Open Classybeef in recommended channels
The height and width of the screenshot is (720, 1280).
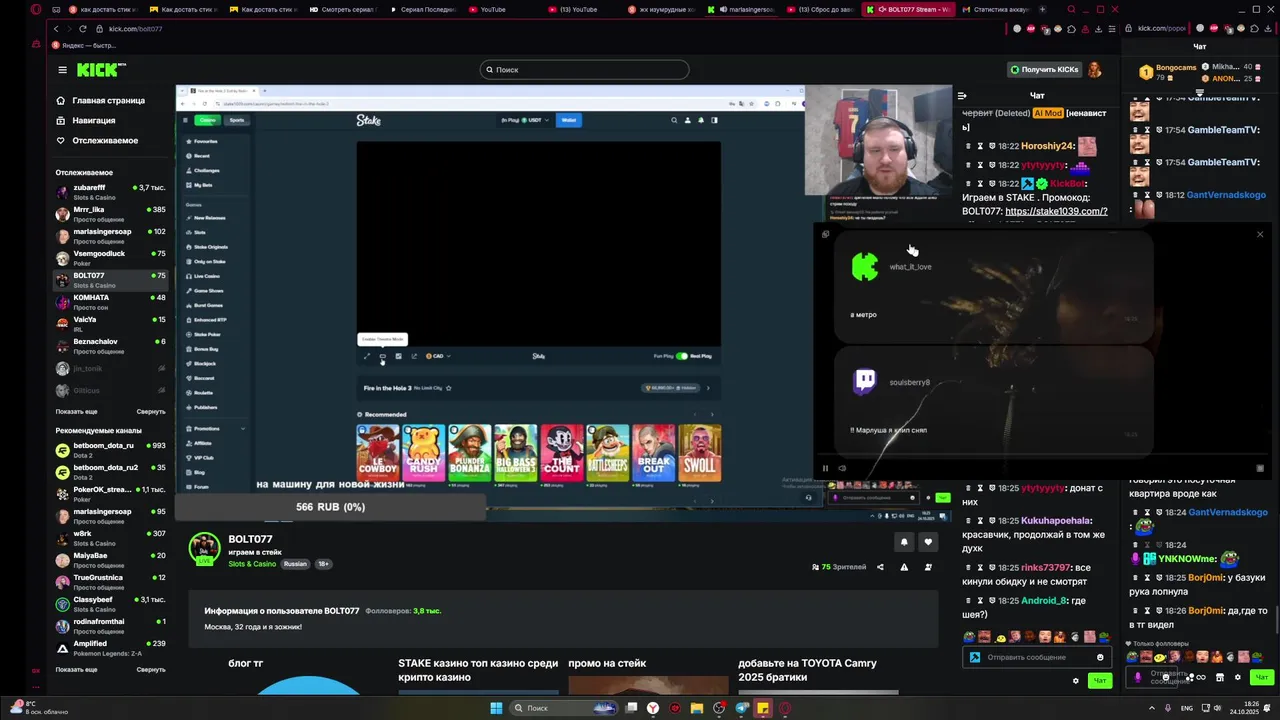[x=110, y=604]
